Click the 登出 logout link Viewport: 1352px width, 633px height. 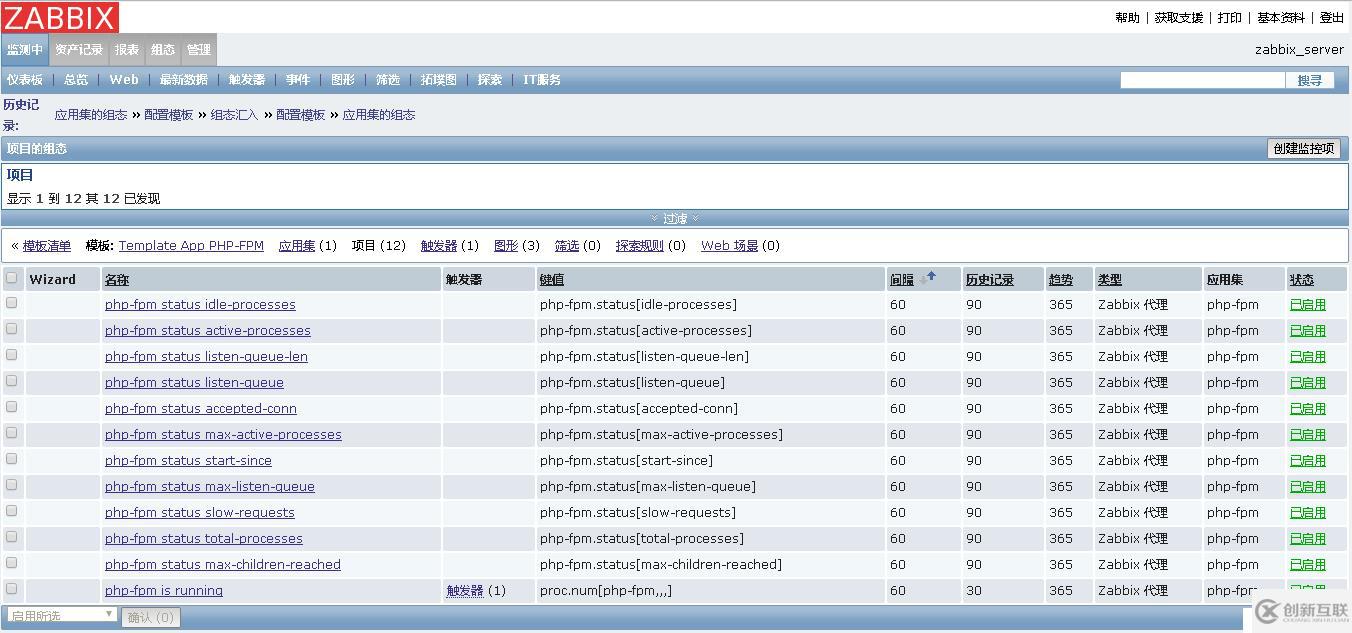1332,18
